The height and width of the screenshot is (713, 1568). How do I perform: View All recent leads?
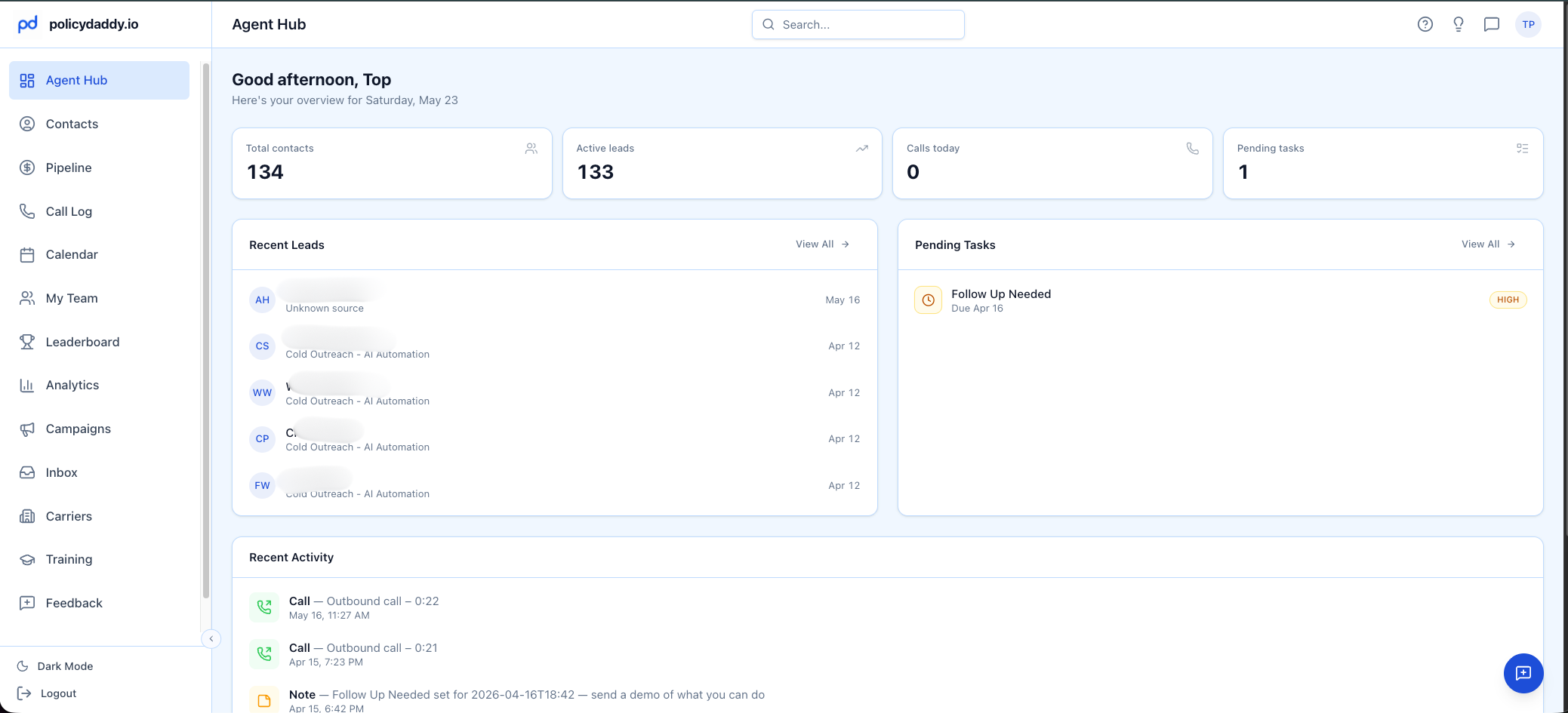(822, 244)
